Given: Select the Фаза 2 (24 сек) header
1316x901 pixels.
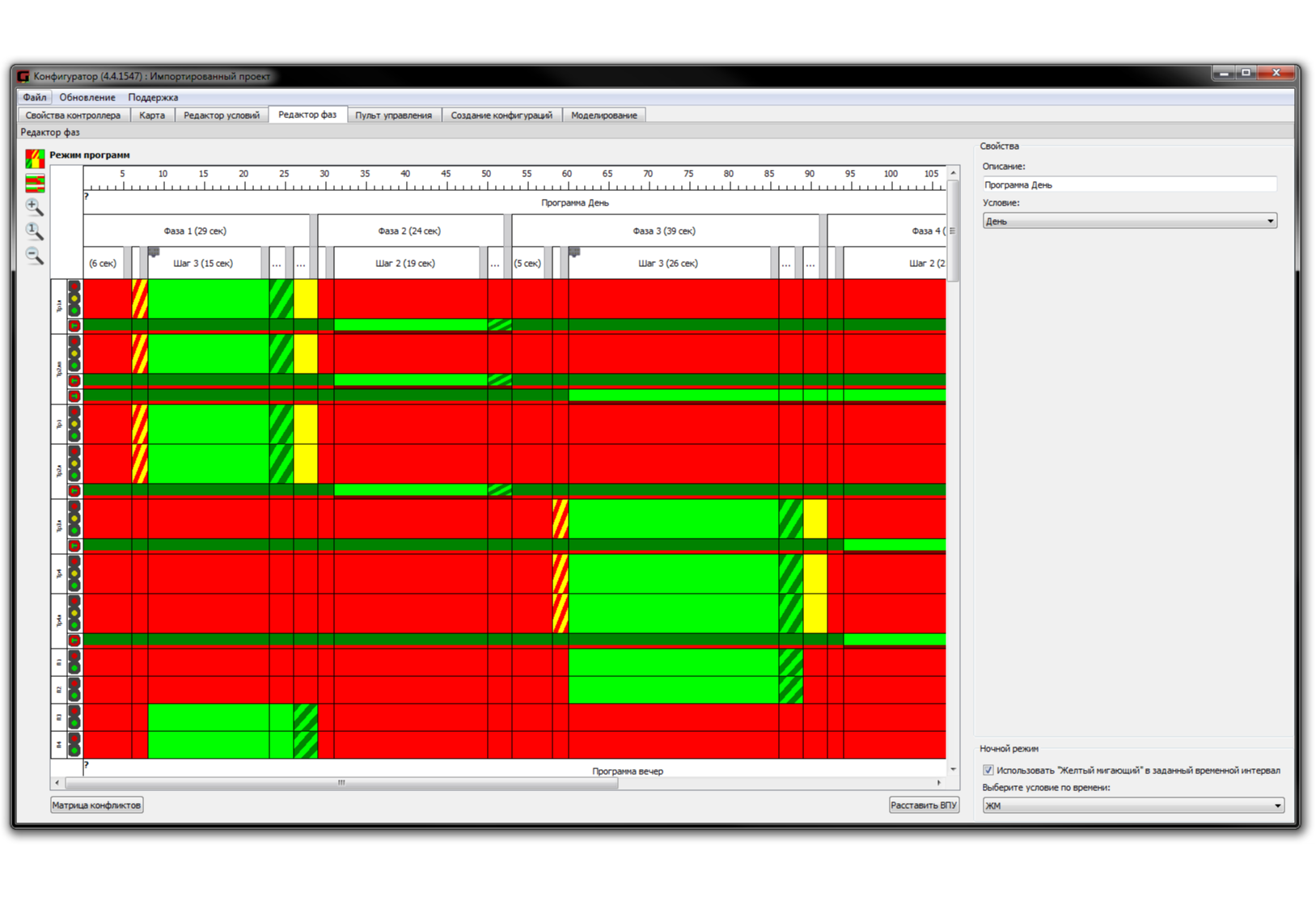Looking at the screenshot, I should click(x=410, y=231).
